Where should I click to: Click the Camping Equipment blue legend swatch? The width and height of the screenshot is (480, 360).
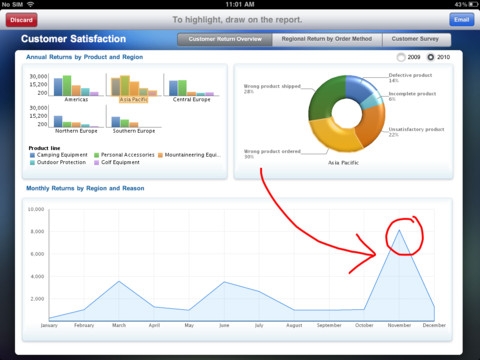pyautogui.click(x=32, y=155)
